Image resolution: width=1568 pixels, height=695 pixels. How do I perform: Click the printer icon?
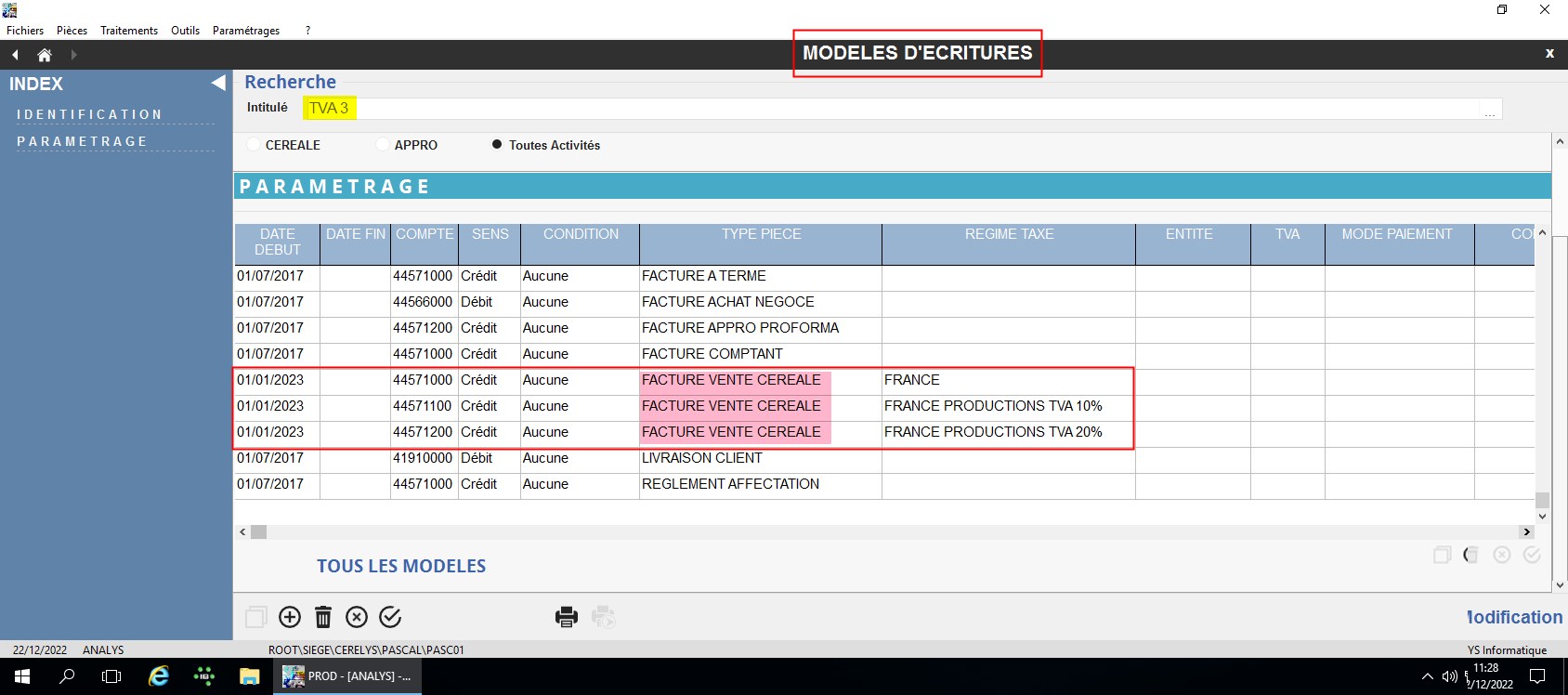click(x=566, y=617)
